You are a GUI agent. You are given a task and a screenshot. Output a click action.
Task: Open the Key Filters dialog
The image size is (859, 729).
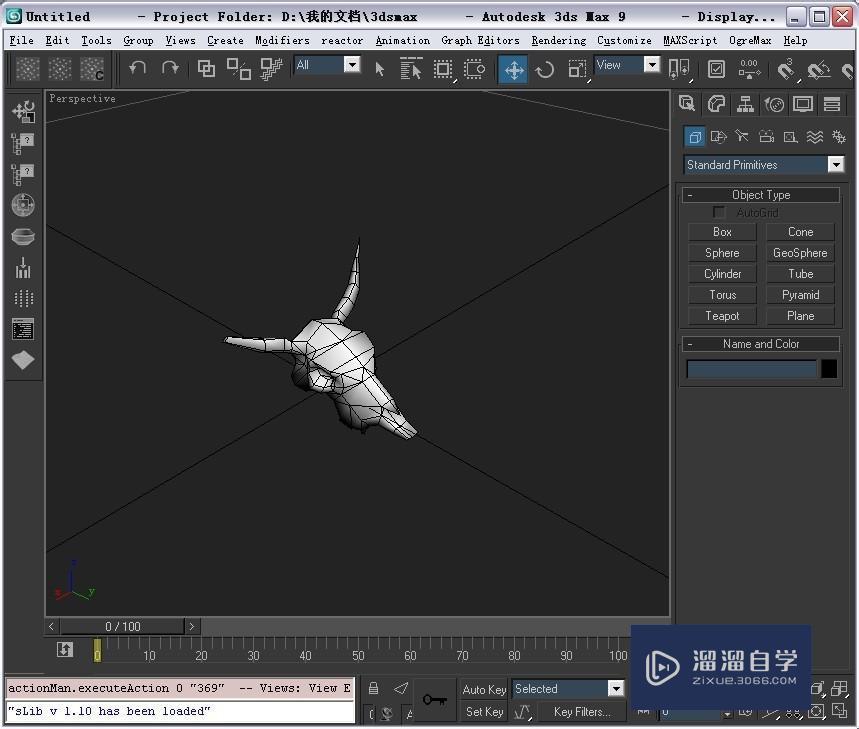[x=582, y=712]
